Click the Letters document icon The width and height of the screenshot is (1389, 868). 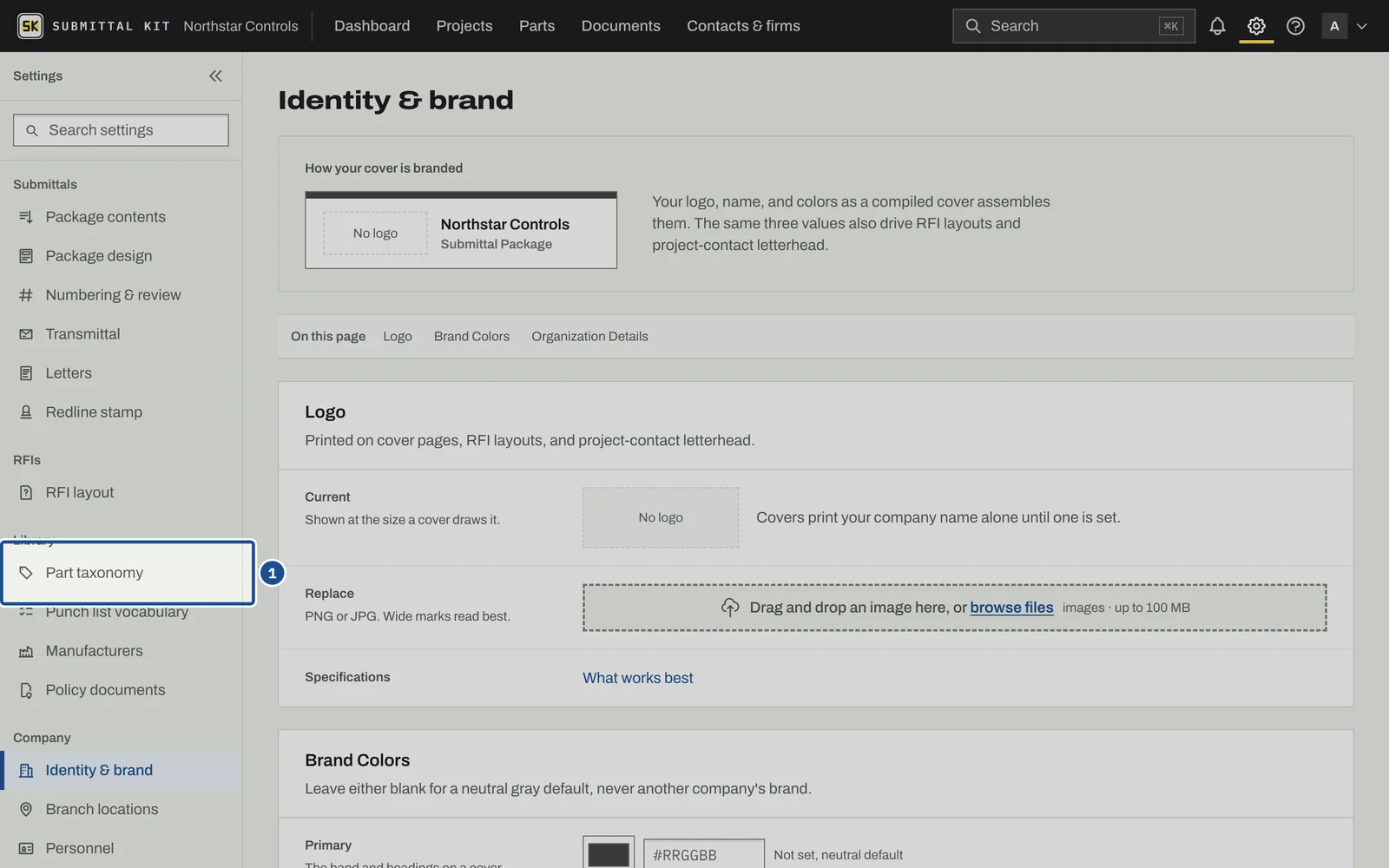(x=26, y=373)
